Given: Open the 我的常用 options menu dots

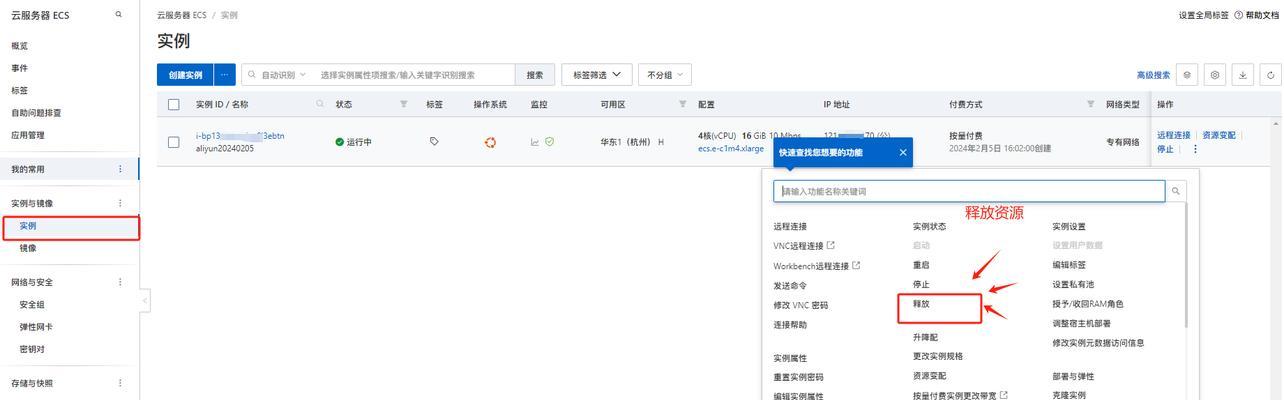Looking at the screenshot, I should coord(121,169).
